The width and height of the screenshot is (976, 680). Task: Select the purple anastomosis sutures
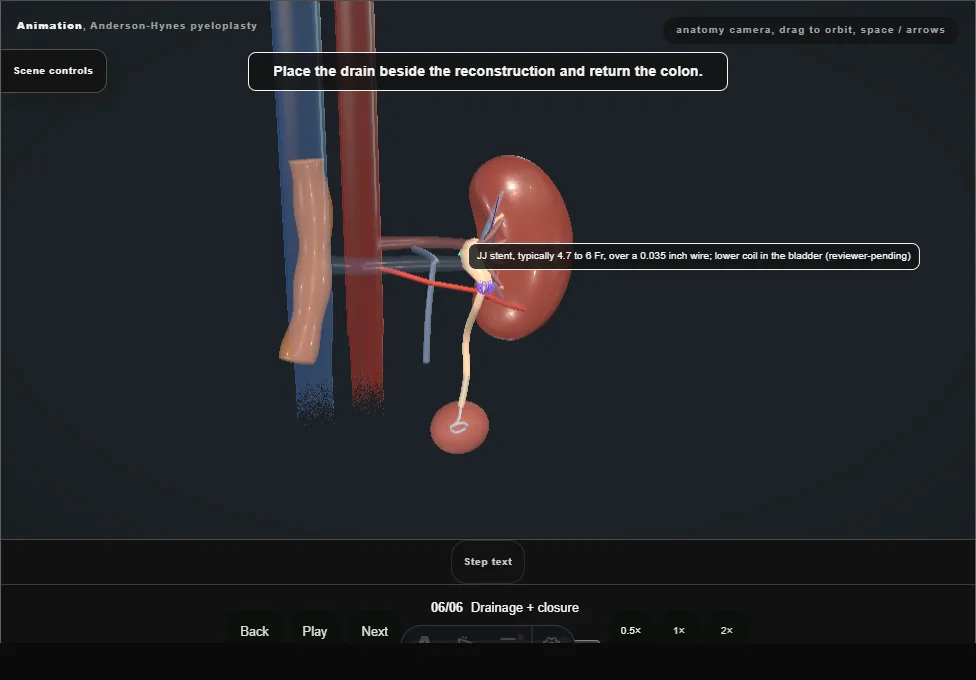484,288
